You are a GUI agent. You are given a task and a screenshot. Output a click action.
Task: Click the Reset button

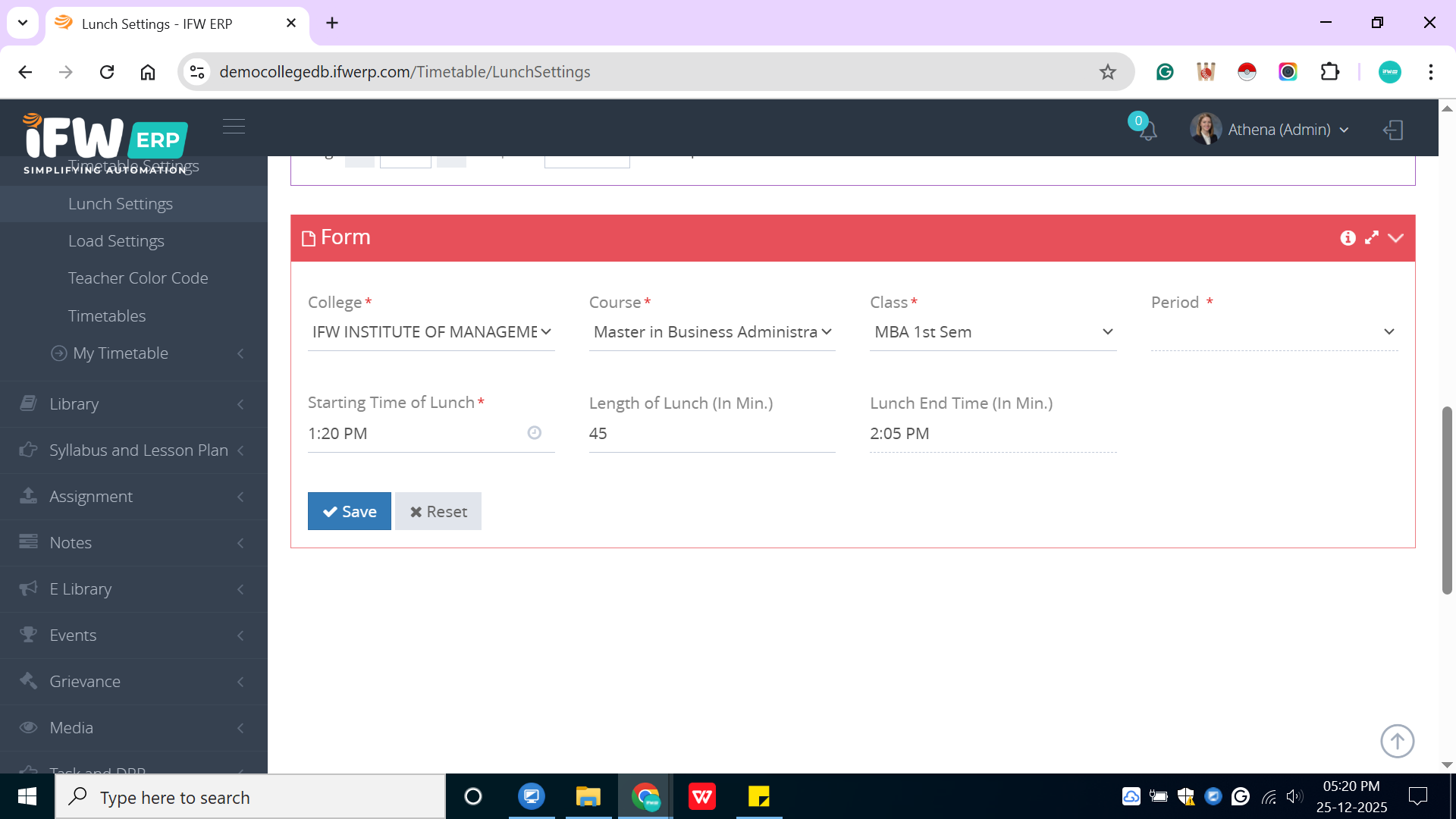pyautogui.click(x=438, y=512)
